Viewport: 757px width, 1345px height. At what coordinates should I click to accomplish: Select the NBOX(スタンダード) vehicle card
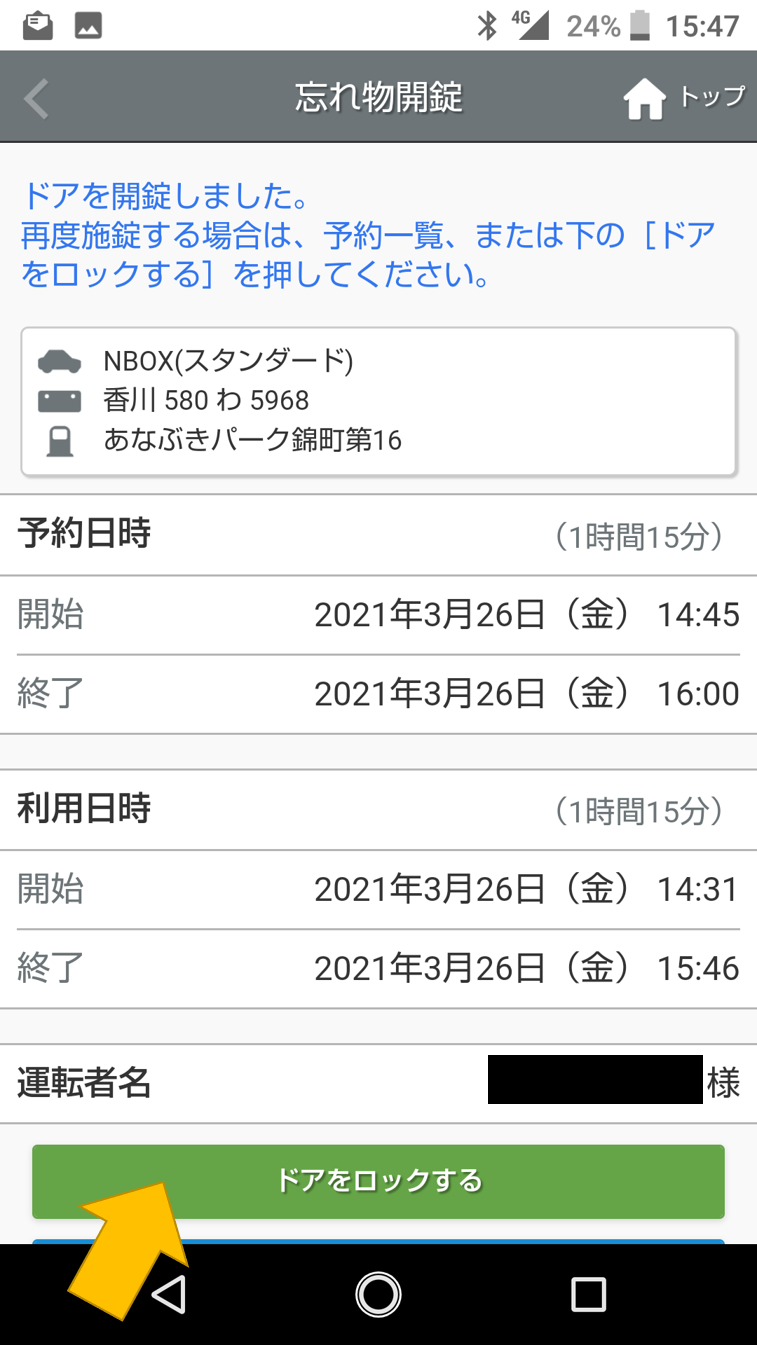pyautogui.click(x=378, y=401)
